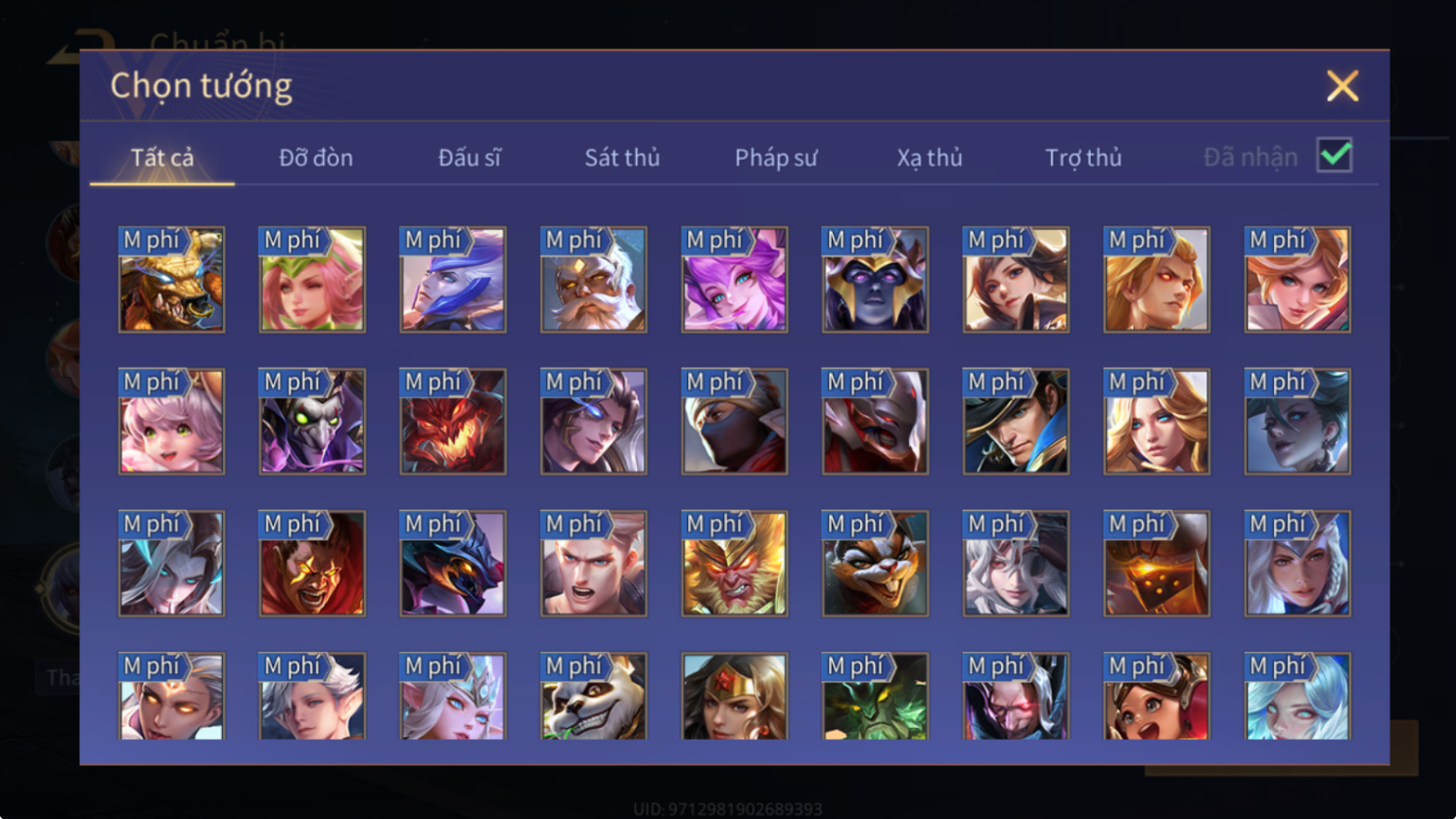Open the Sát thủ tab

622,158
